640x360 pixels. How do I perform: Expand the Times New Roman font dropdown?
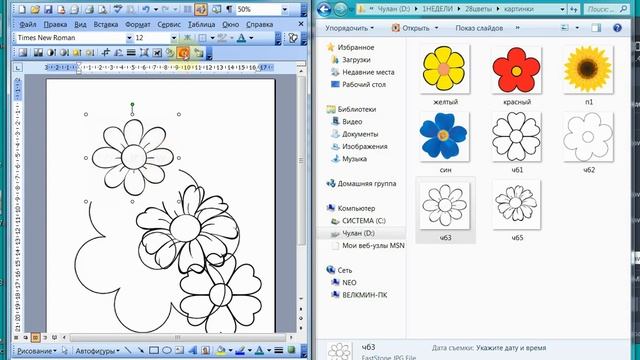click(x=129, y=38)
